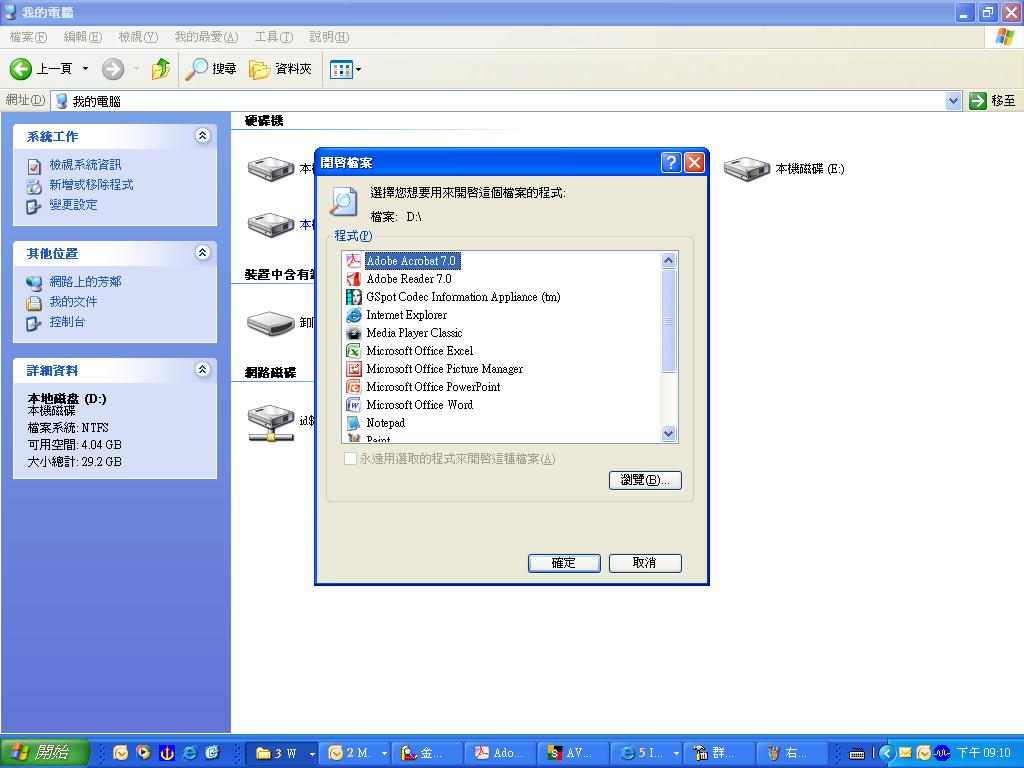Switch to the Ado... taskbar button
1024x768 pixels.
pyautogui.click(x=500, y=753)
